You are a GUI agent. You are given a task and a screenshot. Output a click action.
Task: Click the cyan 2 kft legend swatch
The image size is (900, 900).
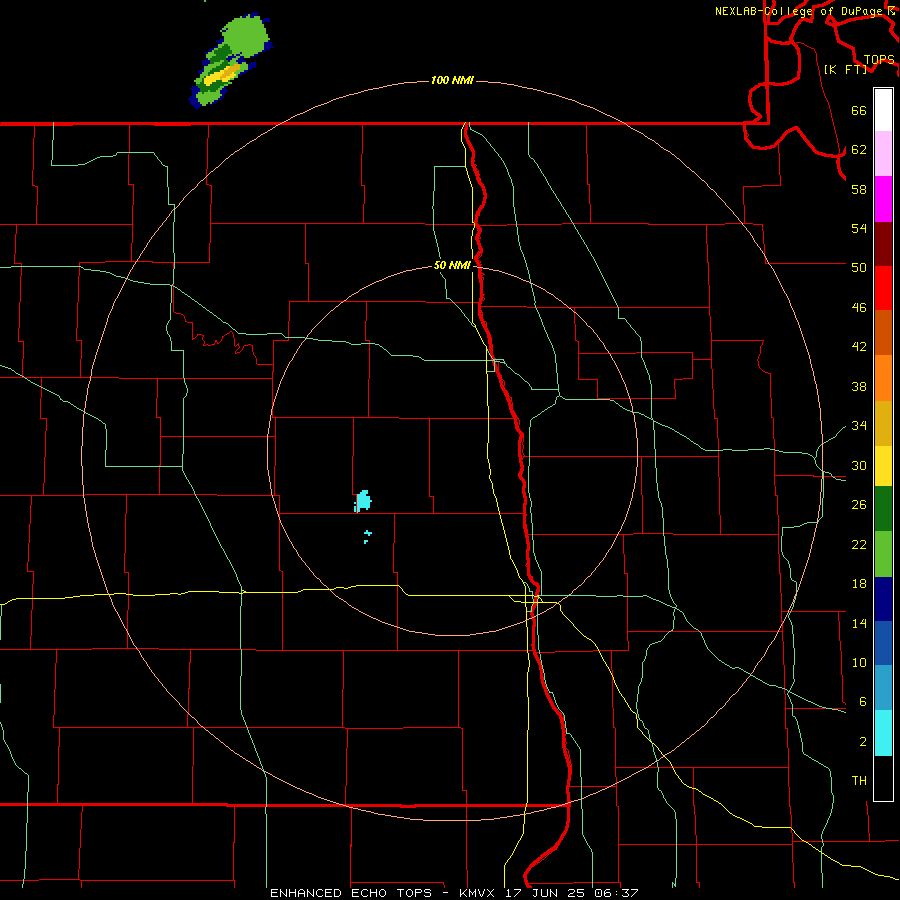pyautogui.click(x=883, y=733)
